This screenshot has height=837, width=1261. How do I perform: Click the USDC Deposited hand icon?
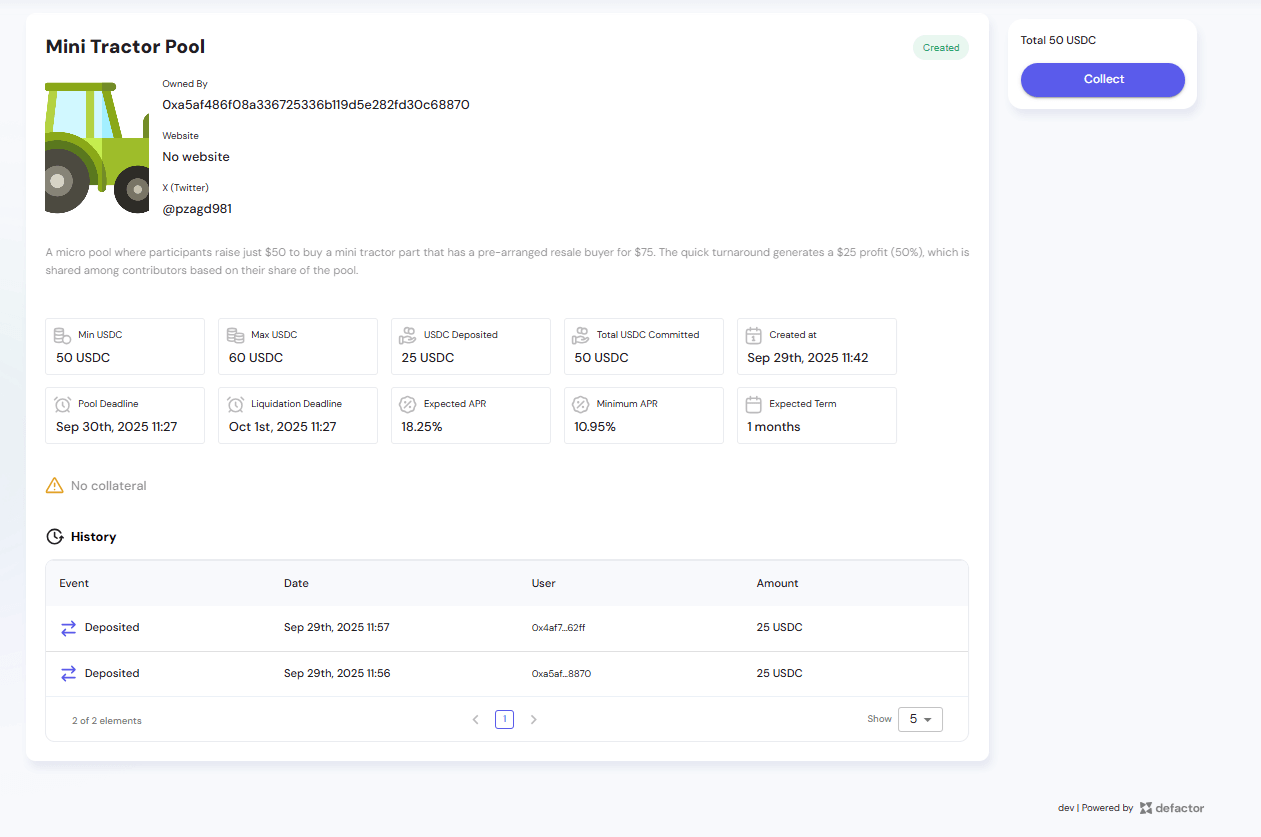[408, 336]
